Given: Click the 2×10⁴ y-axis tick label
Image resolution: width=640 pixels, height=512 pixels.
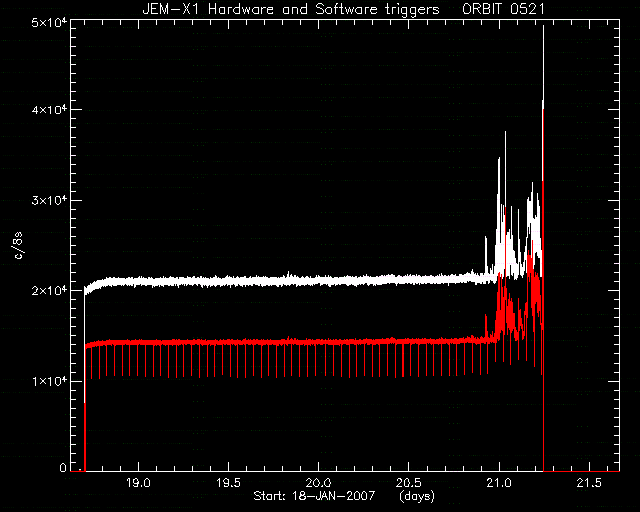Looking at the screenshot, I should point(49,290).
